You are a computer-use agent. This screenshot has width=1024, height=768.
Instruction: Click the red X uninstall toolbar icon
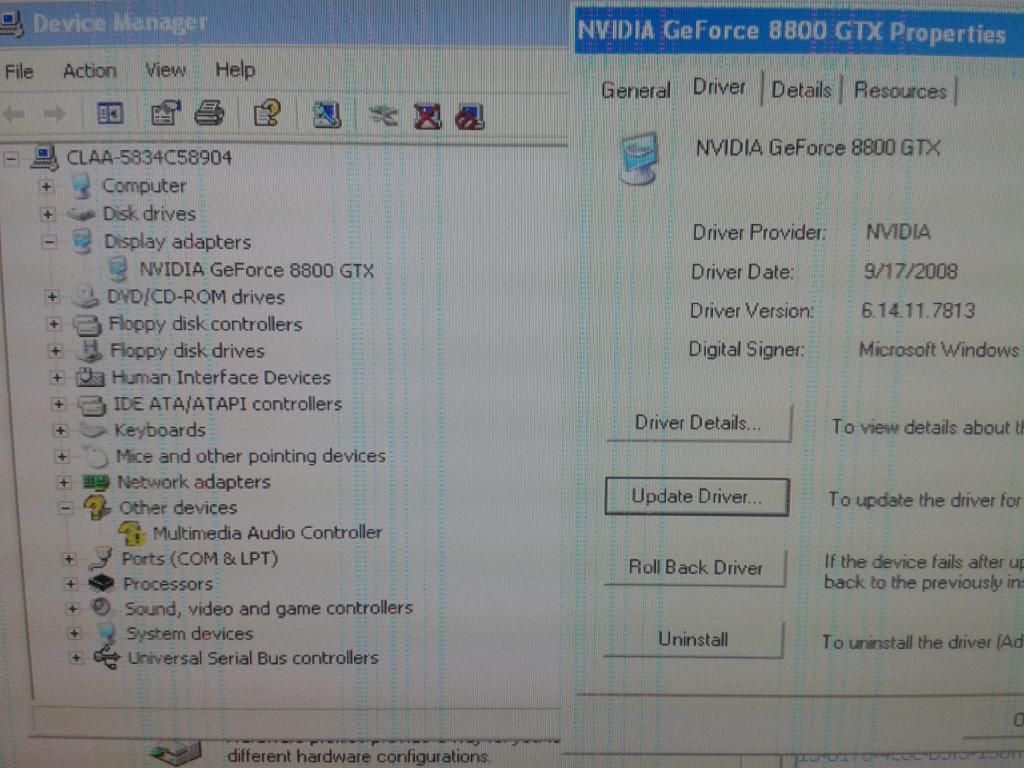[x=428, y=115]
